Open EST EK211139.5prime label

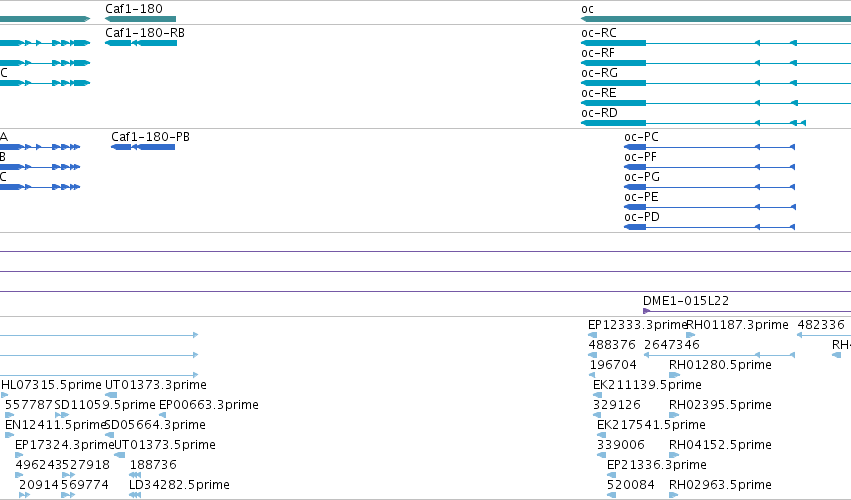click(x=647, y=385)
